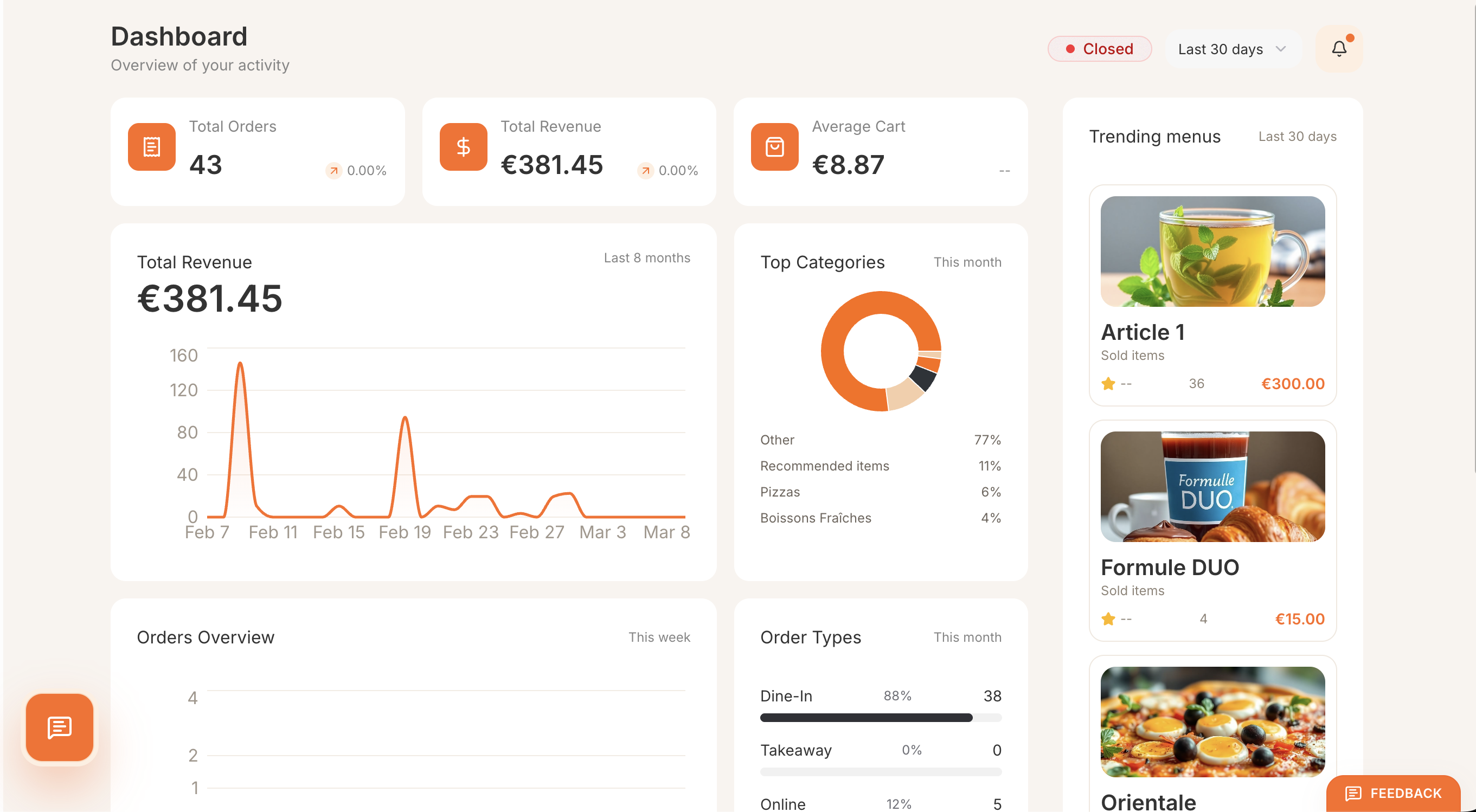Click the rating star on Formule DUO
The width and height of the screenshot is (1476, 812).
[1108, 619]
